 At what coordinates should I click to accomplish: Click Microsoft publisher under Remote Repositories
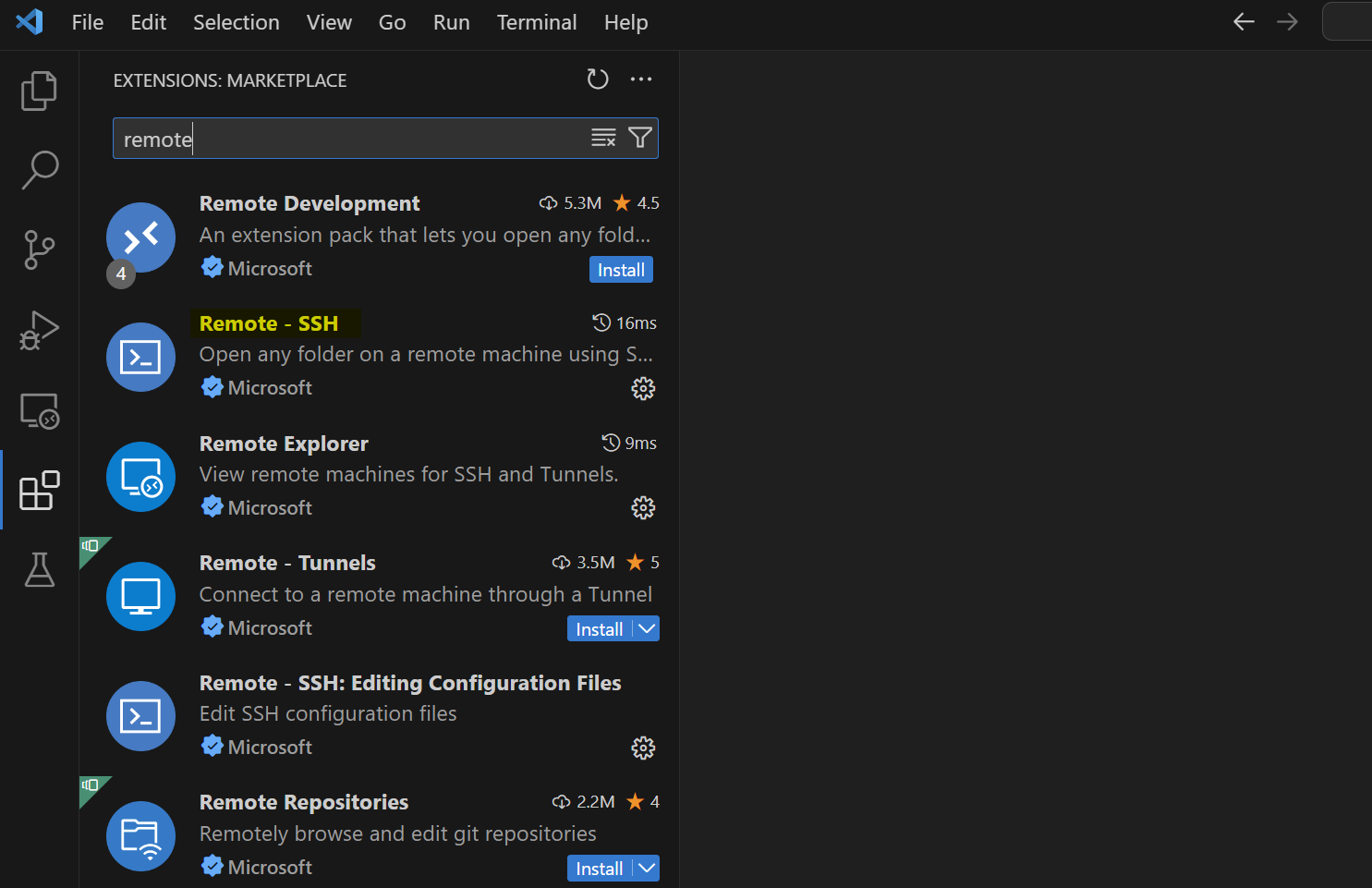pos(270,868)
